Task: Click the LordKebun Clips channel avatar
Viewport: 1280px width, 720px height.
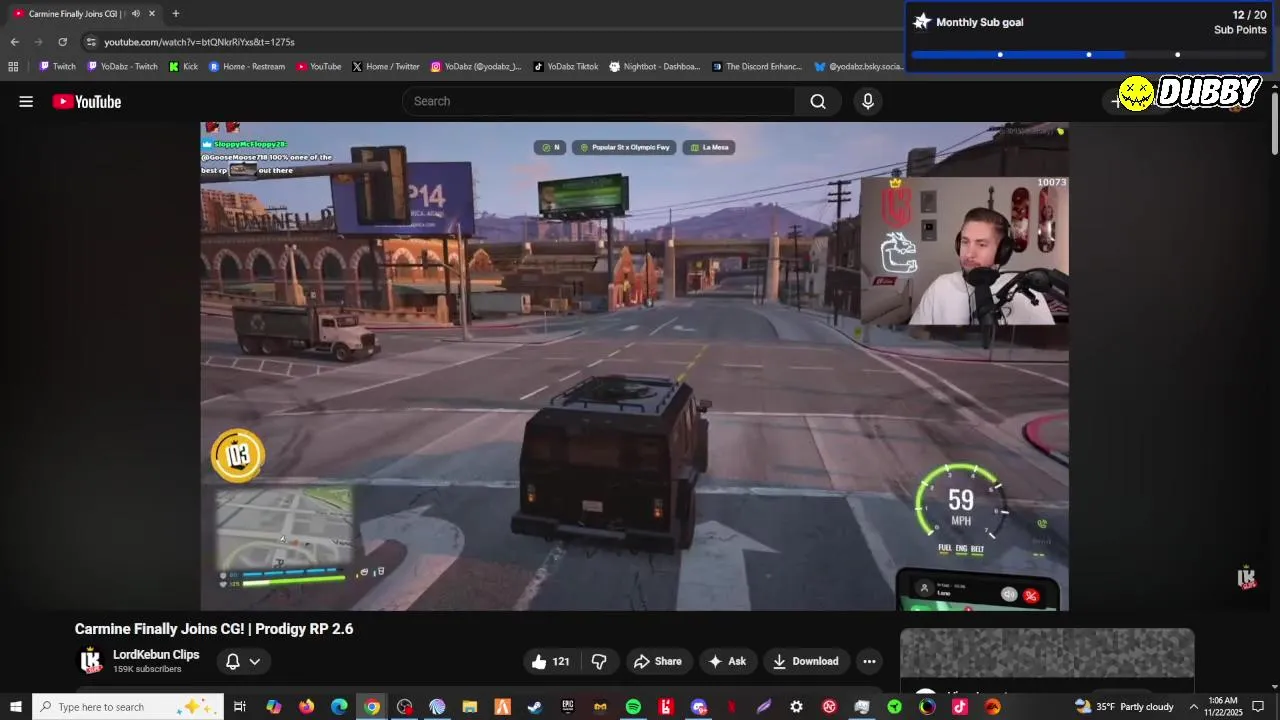Action: 91,661
